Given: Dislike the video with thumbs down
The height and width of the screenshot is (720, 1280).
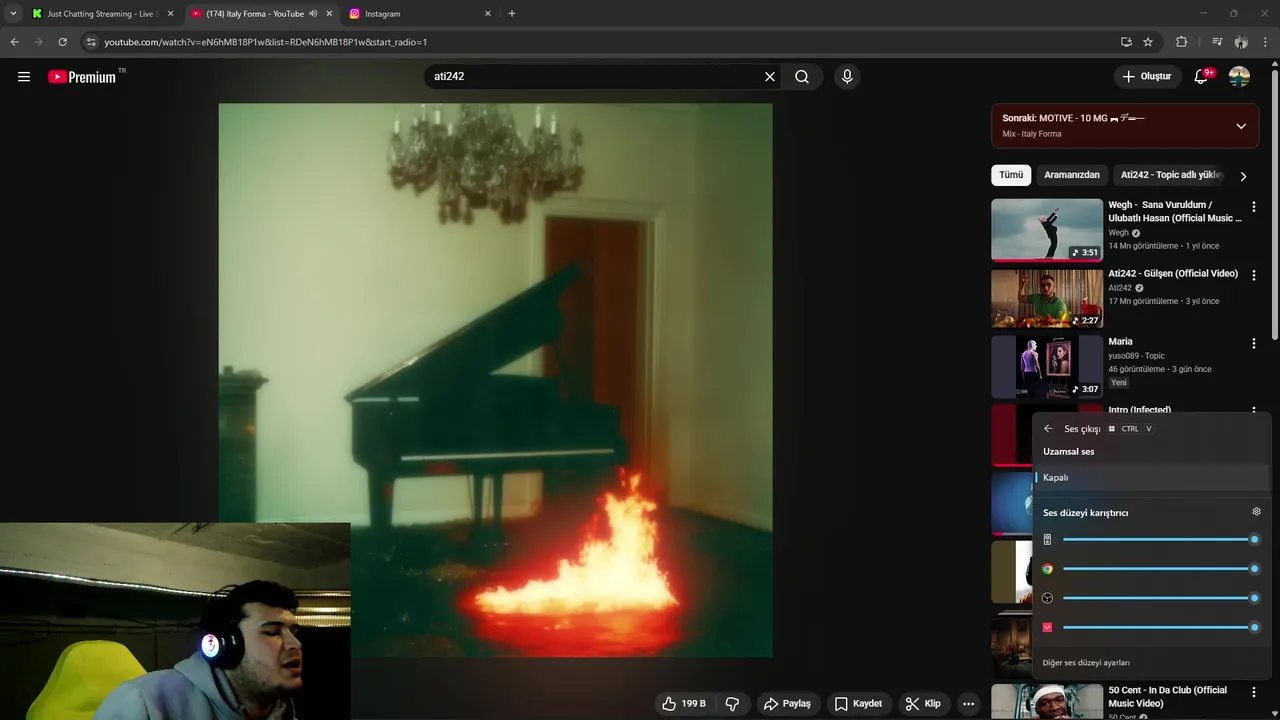Looking at the screenshot, I should pyautogui.click(x=732, y=704).
